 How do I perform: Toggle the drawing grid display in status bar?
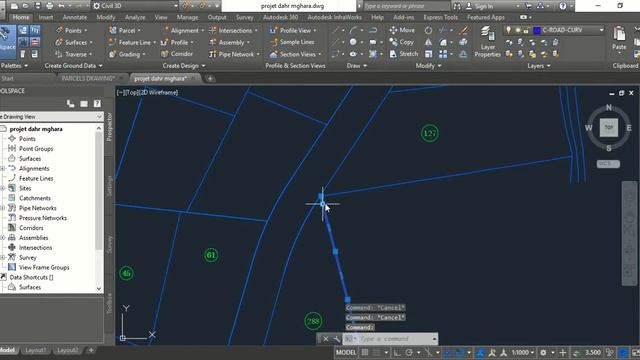365,352
